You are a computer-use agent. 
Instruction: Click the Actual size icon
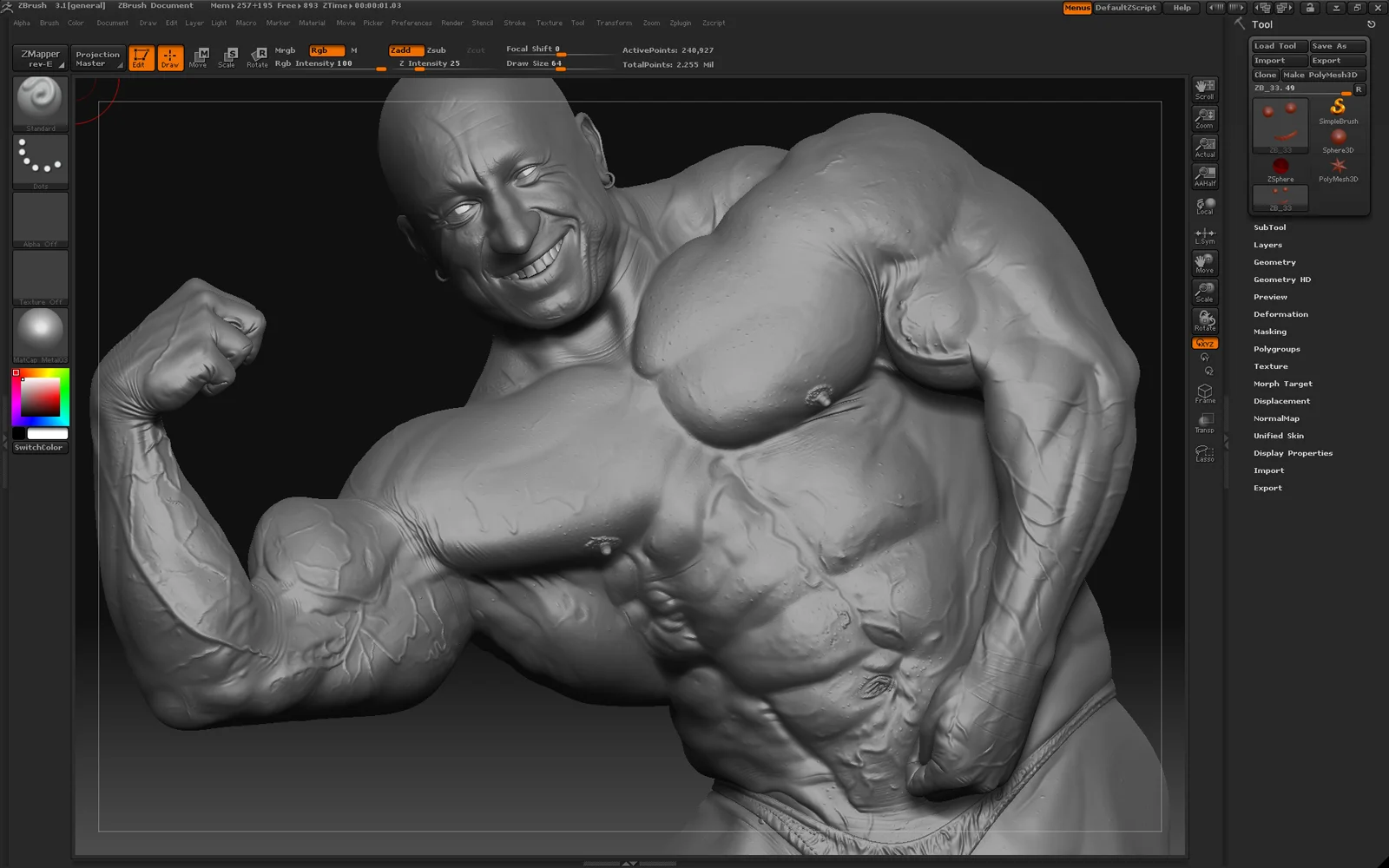tap(1205, 147)
